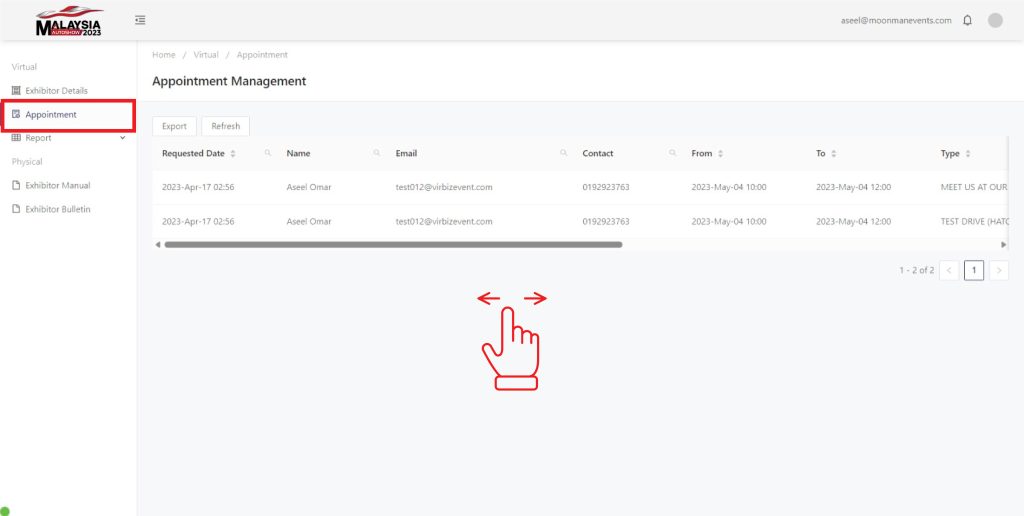Click the Home breadcrumb link

[x=163, y=55]
